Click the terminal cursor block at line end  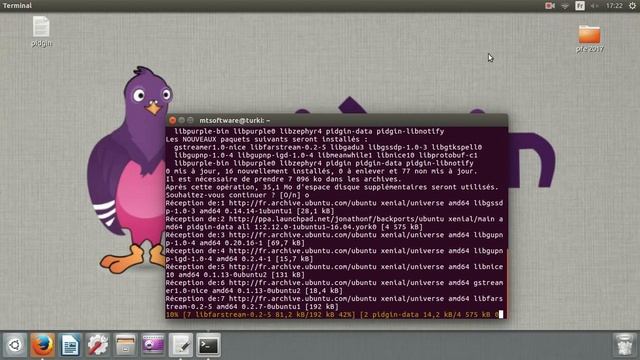coord(501,314)
